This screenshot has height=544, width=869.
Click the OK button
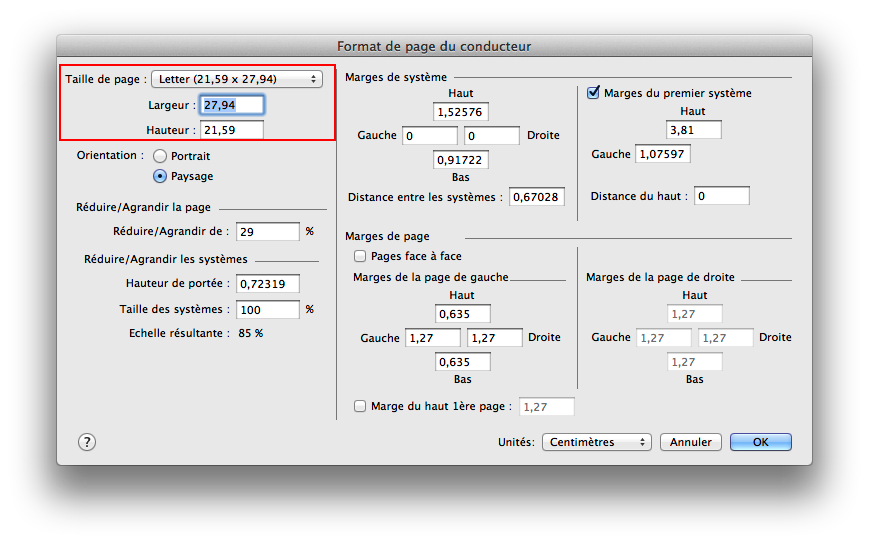point(760,442)
